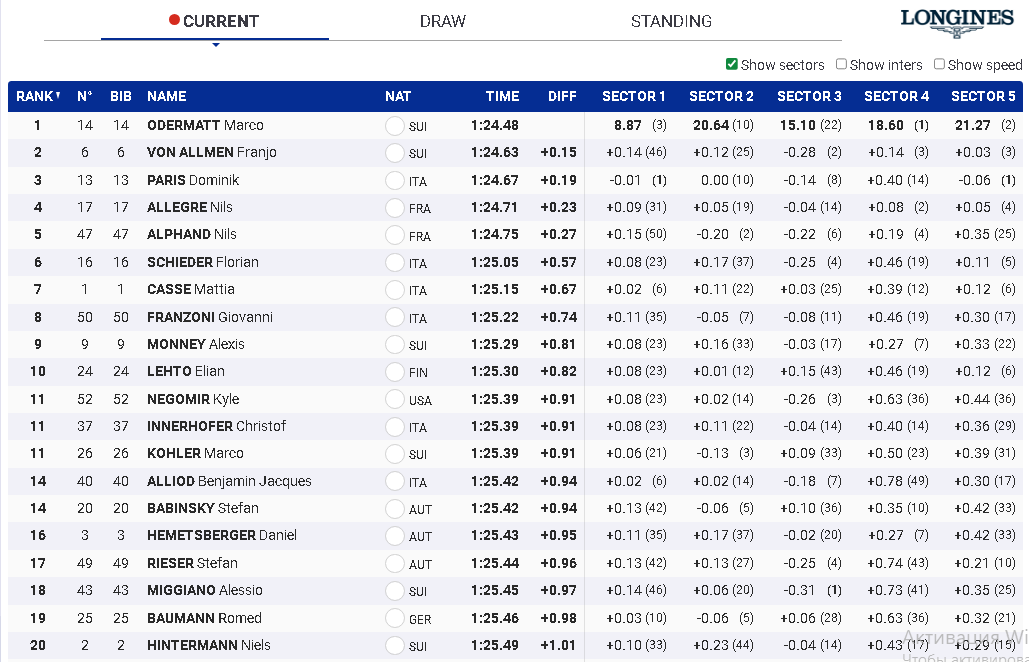Click LEHTO Elian's Finland flag icon
The width and height of the screenshot is (1029, 662).
coord(394,372)
